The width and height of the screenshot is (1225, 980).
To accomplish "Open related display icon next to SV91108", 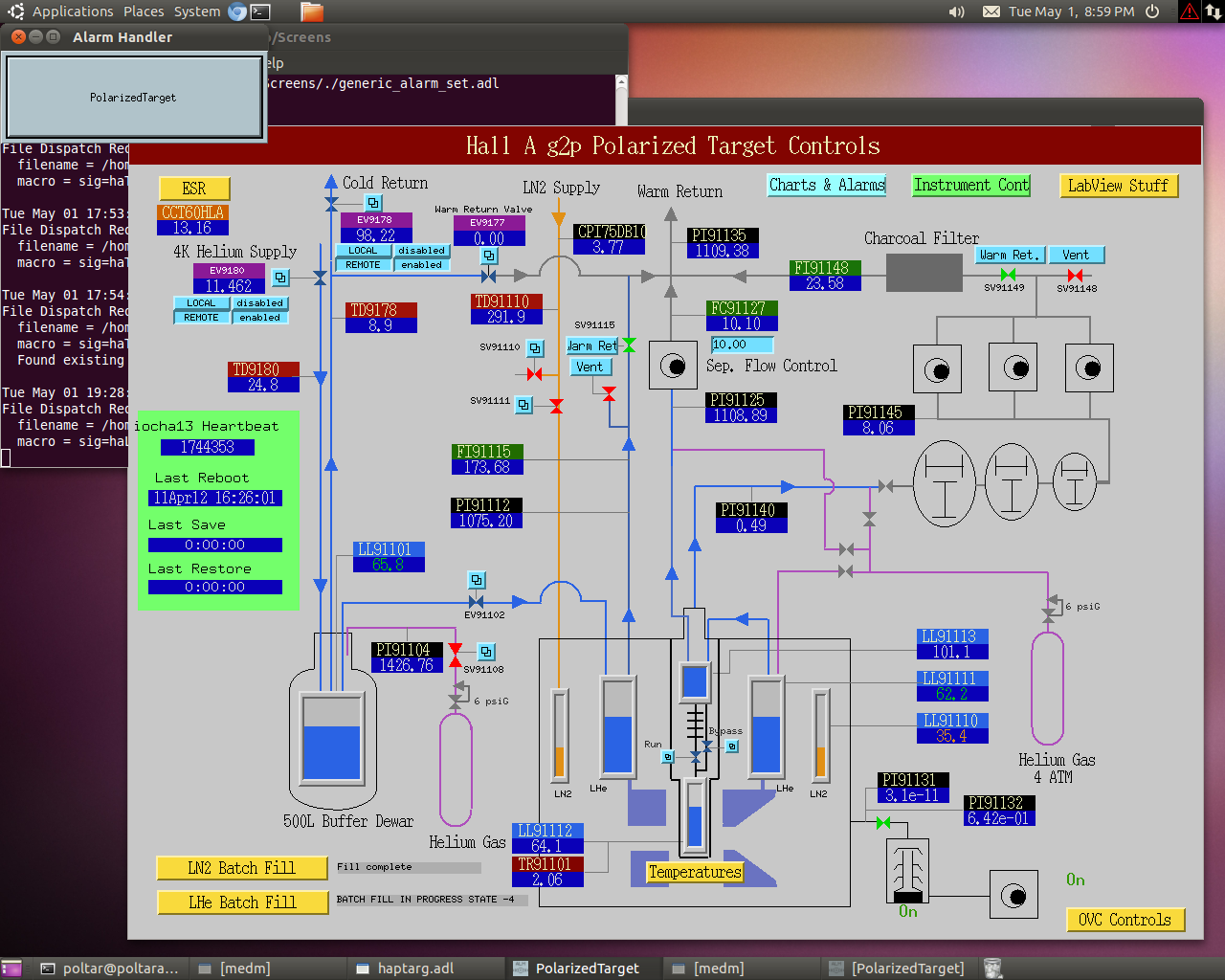I will point(486,652).
